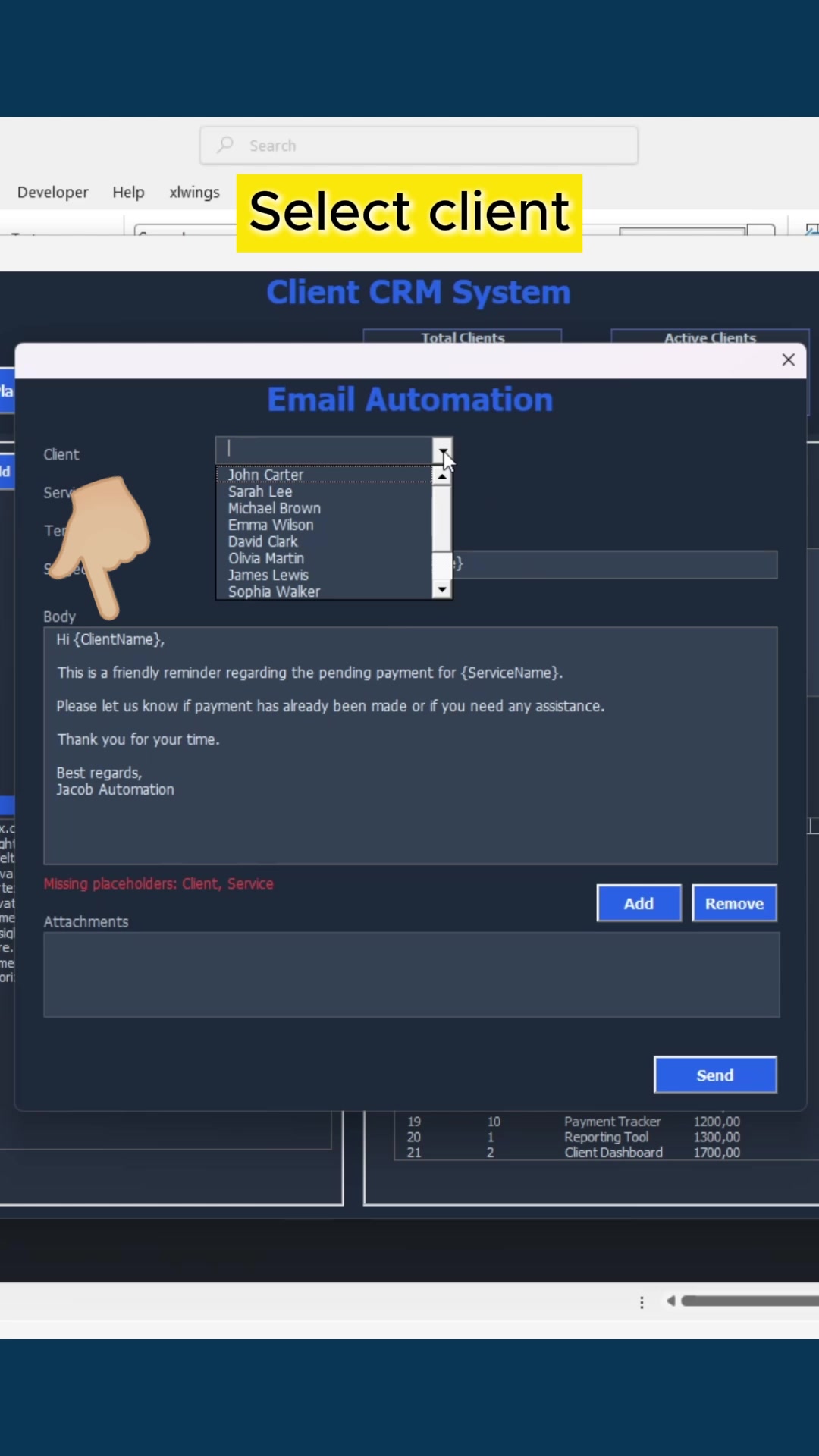Open the Developer ribbon tab
819x1456 pixels.
pos(53,193)
